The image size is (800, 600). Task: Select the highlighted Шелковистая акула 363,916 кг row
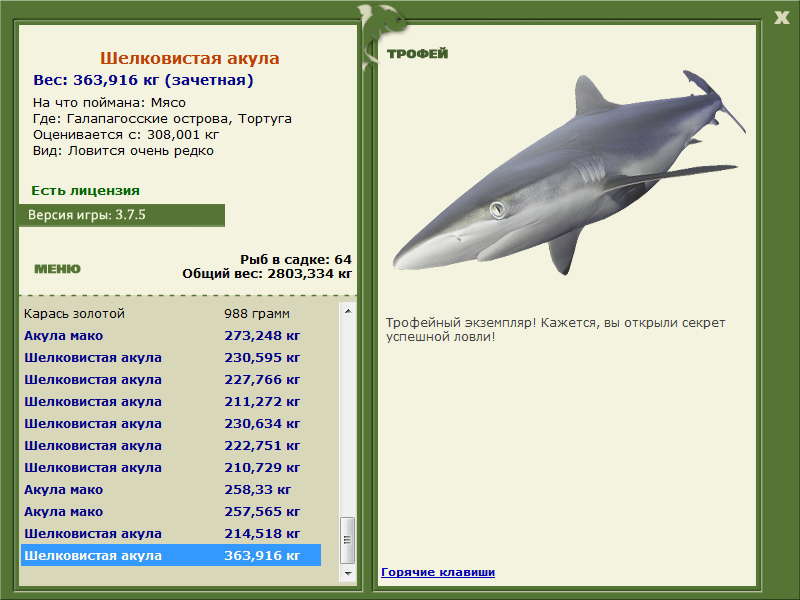tap(171, 555)
